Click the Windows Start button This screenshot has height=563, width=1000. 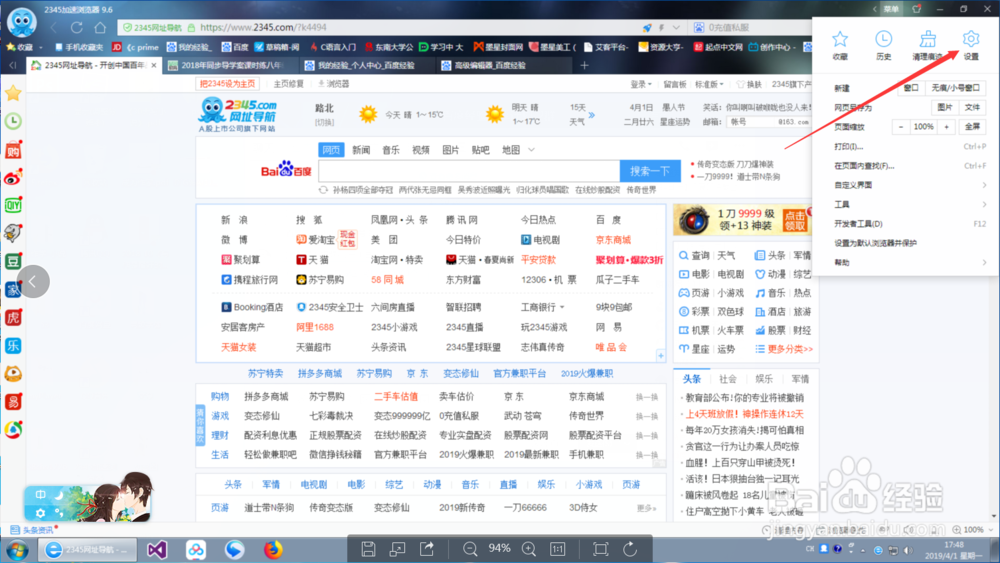pyautogui.click(x=17, y=550)
